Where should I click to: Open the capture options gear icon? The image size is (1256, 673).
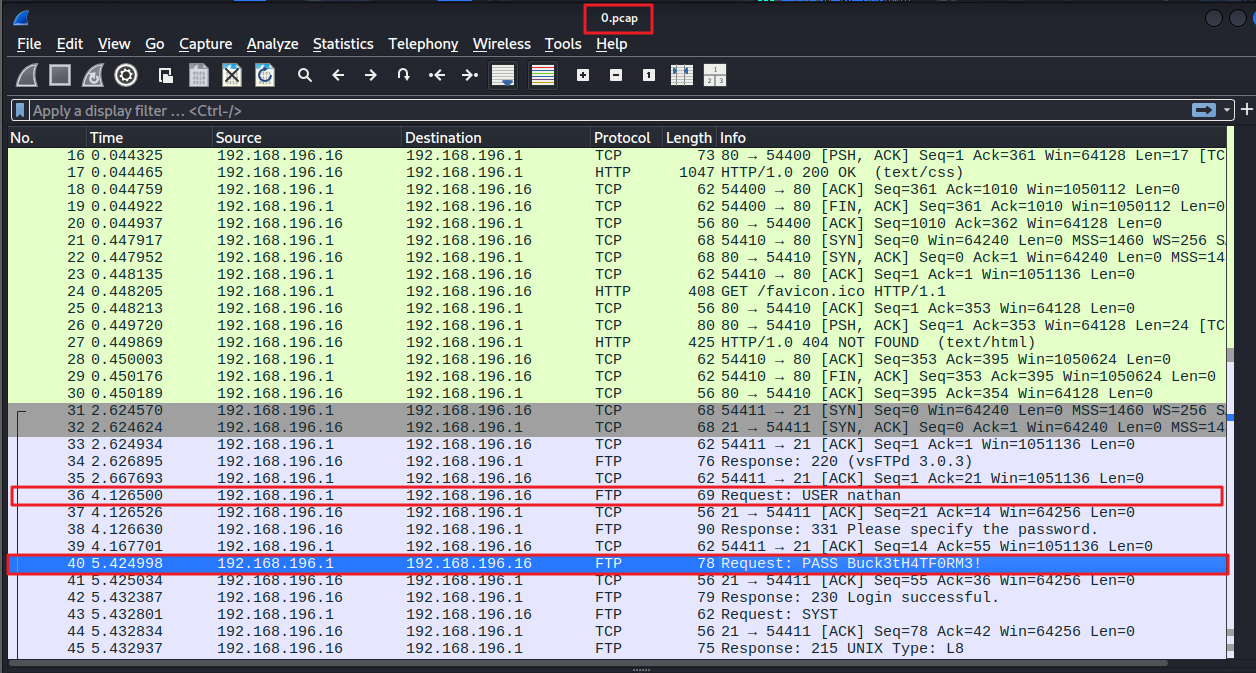click(x=125, y=75)
